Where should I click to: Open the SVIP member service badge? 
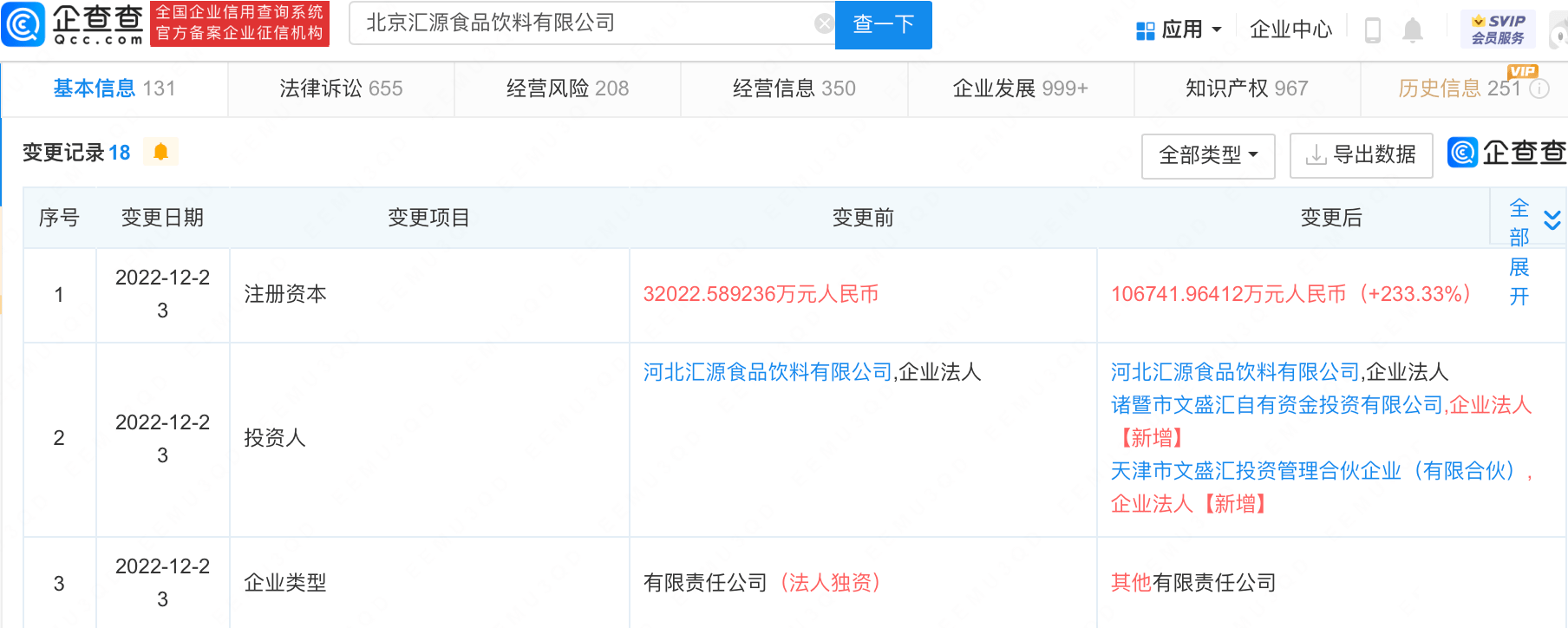(x=1498, y=29)
